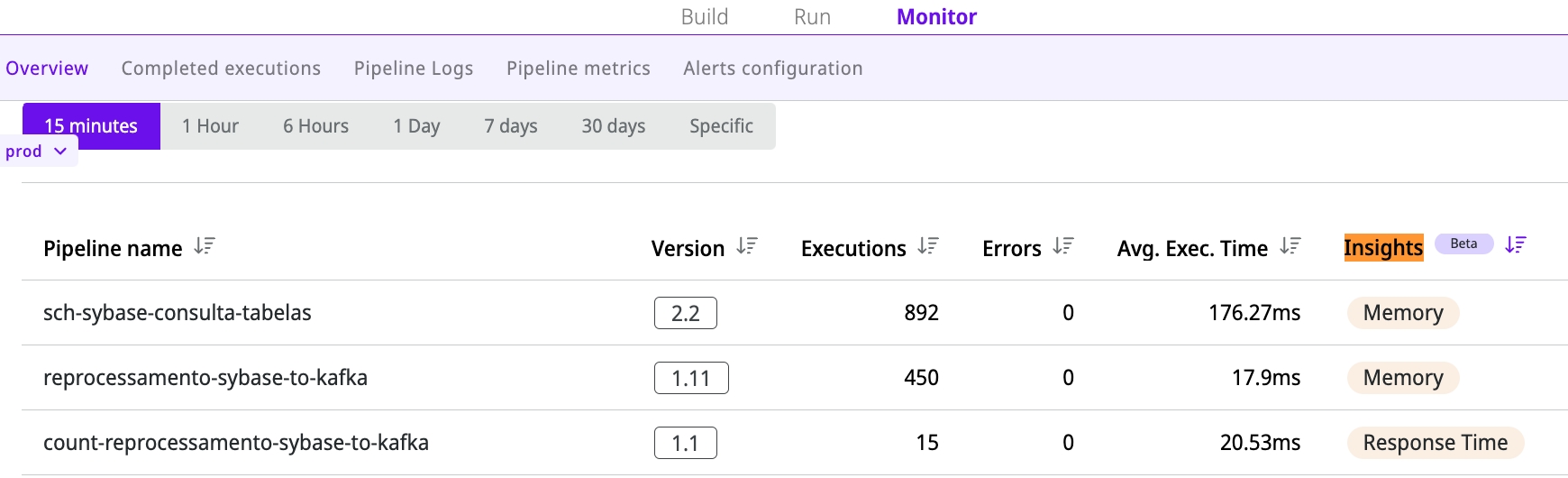Go to the Build tab
Image resolution: width=1568 pixels, height=478 pixels.
[x=704, y=17]
